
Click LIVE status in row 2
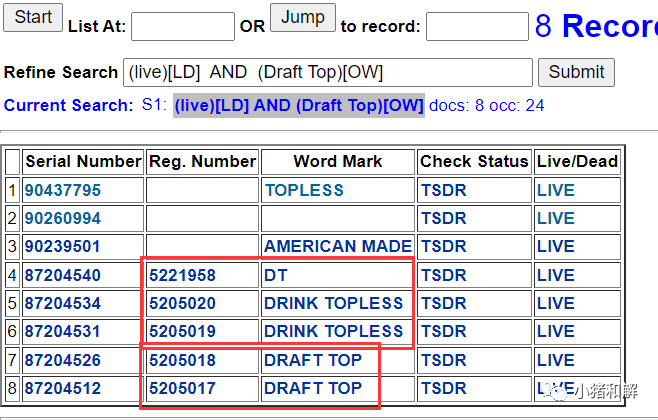(556, 219)
